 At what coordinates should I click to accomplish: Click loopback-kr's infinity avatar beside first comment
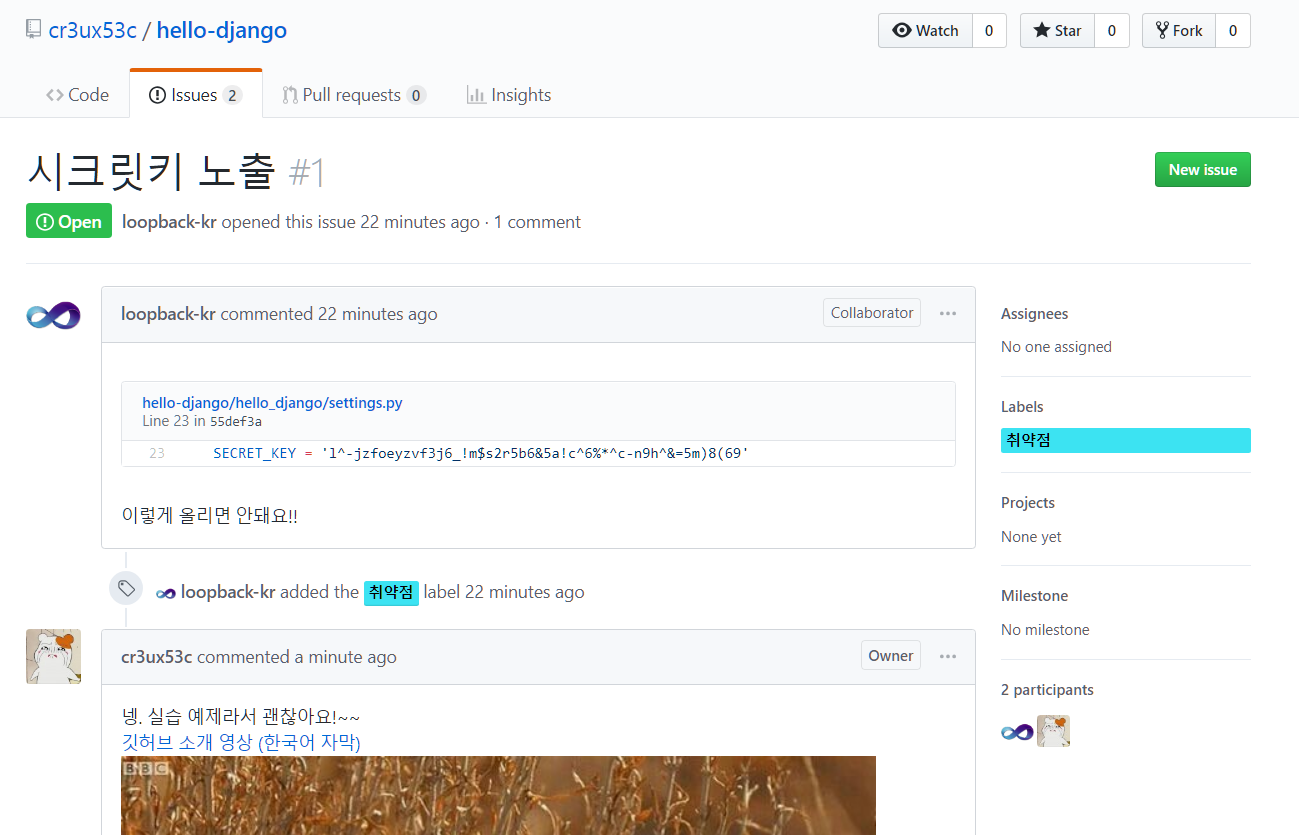pyautogui.click(x=53, y=315)
